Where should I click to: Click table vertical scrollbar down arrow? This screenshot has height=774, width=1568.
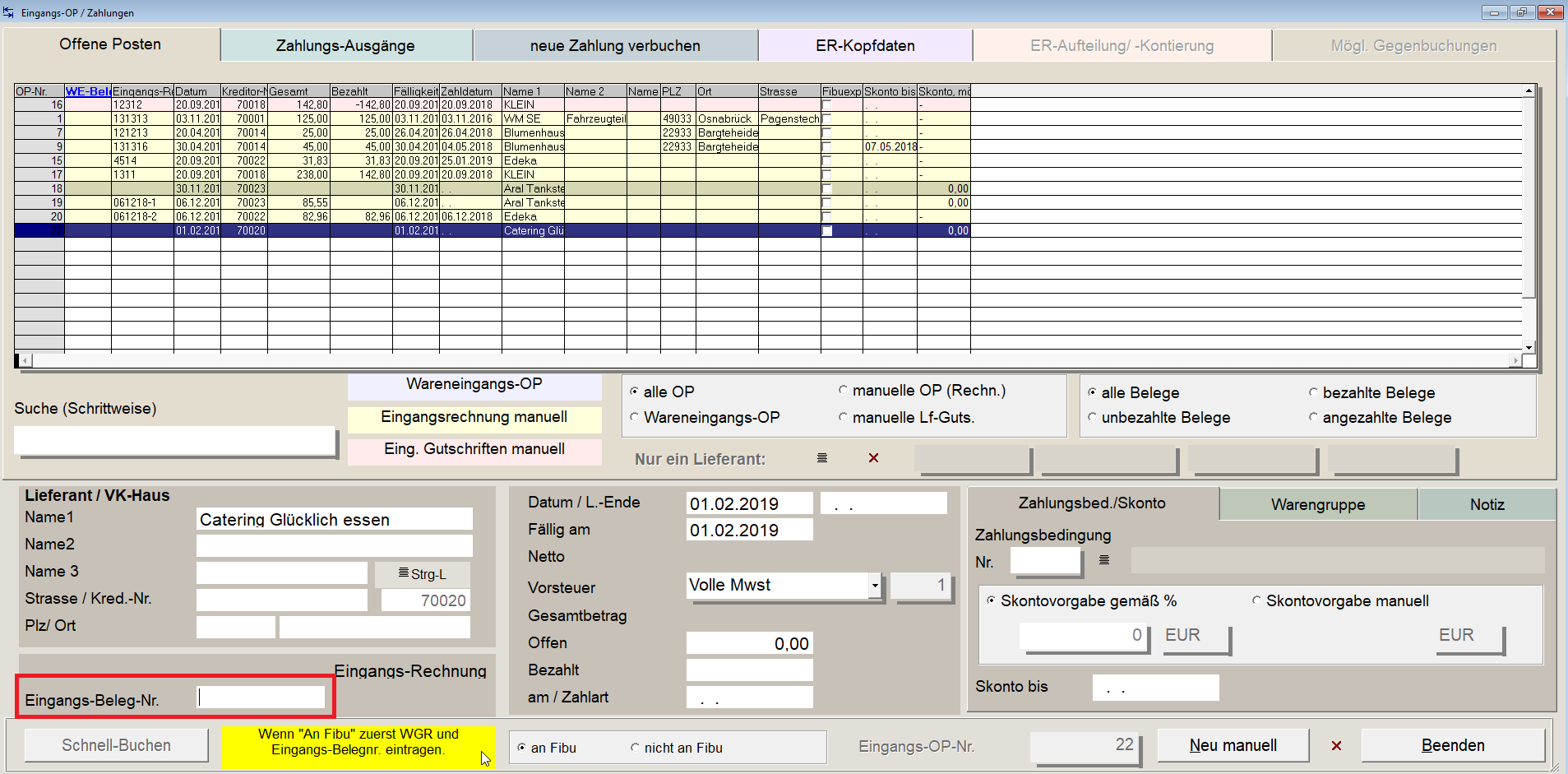pos(1529,348)
